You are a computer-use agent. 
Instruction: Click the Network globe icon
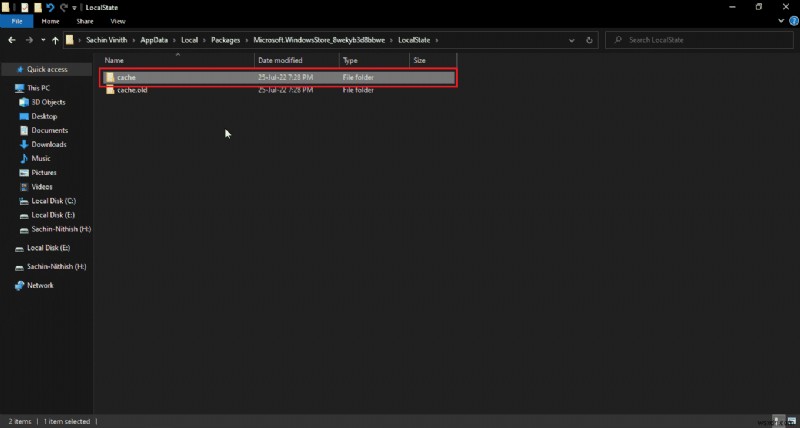pos(19,286)
